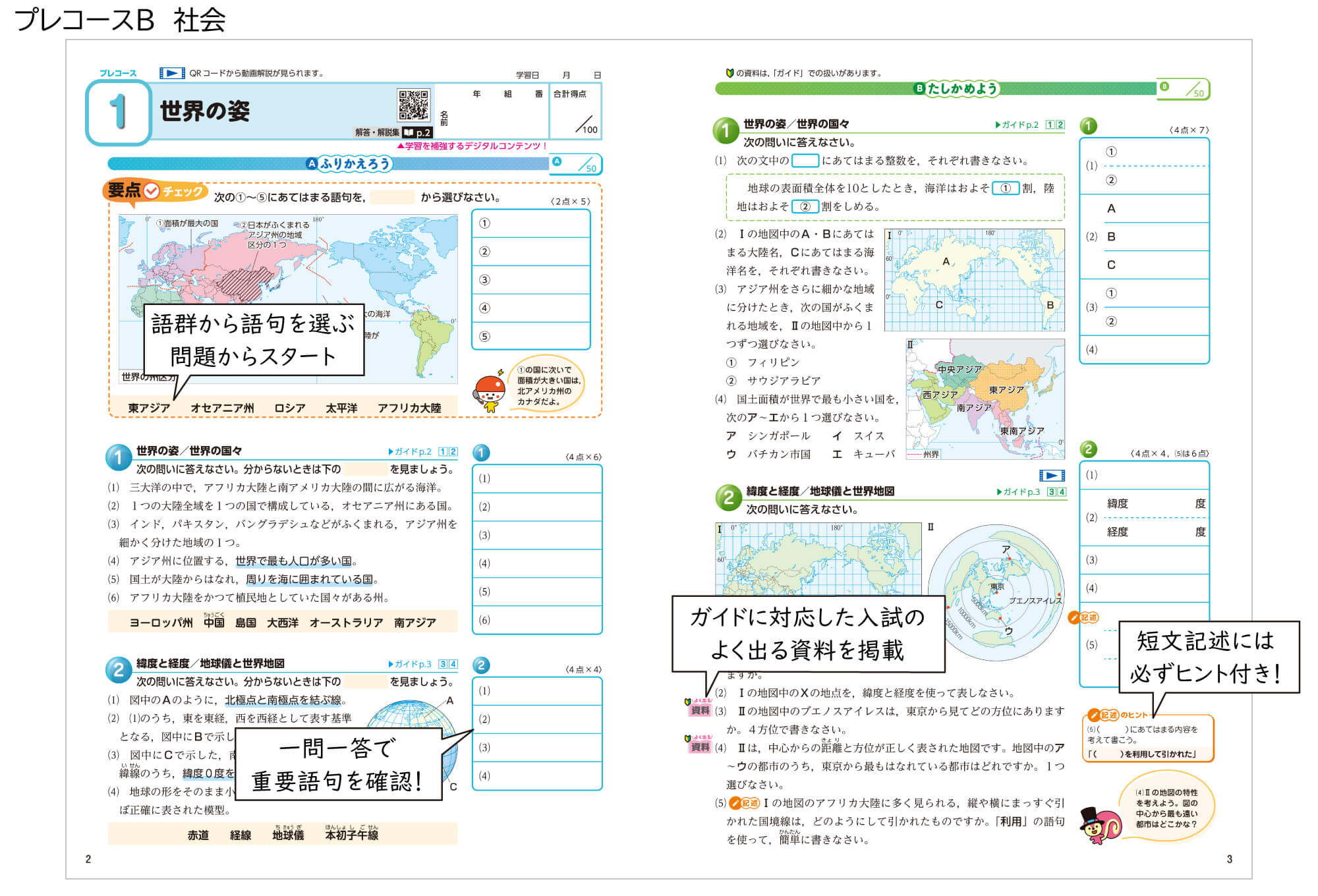
Task: Click the Bたしかめよう green section banner
Action: tap(956, 88)
